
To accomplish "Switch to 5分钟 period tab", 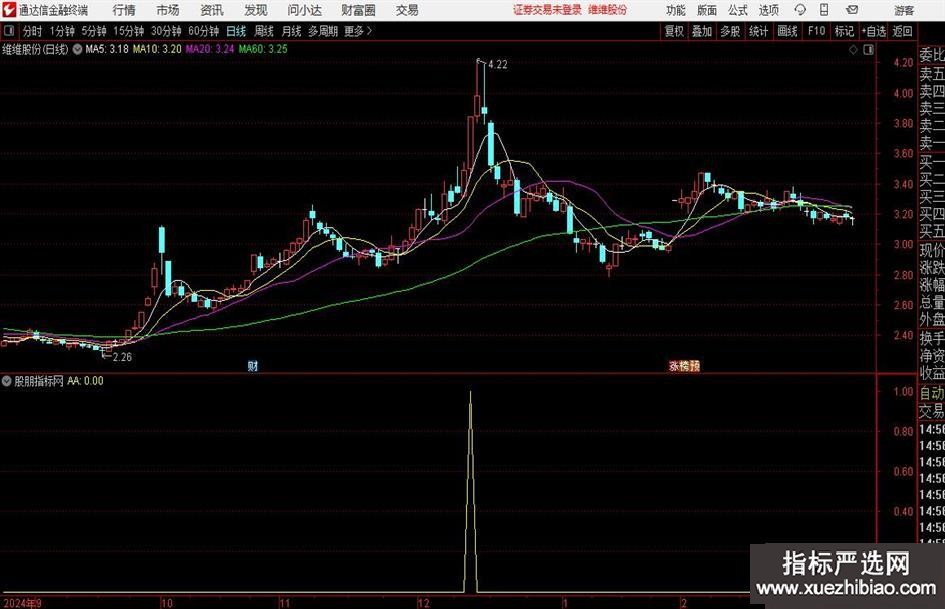I will 94,31.
